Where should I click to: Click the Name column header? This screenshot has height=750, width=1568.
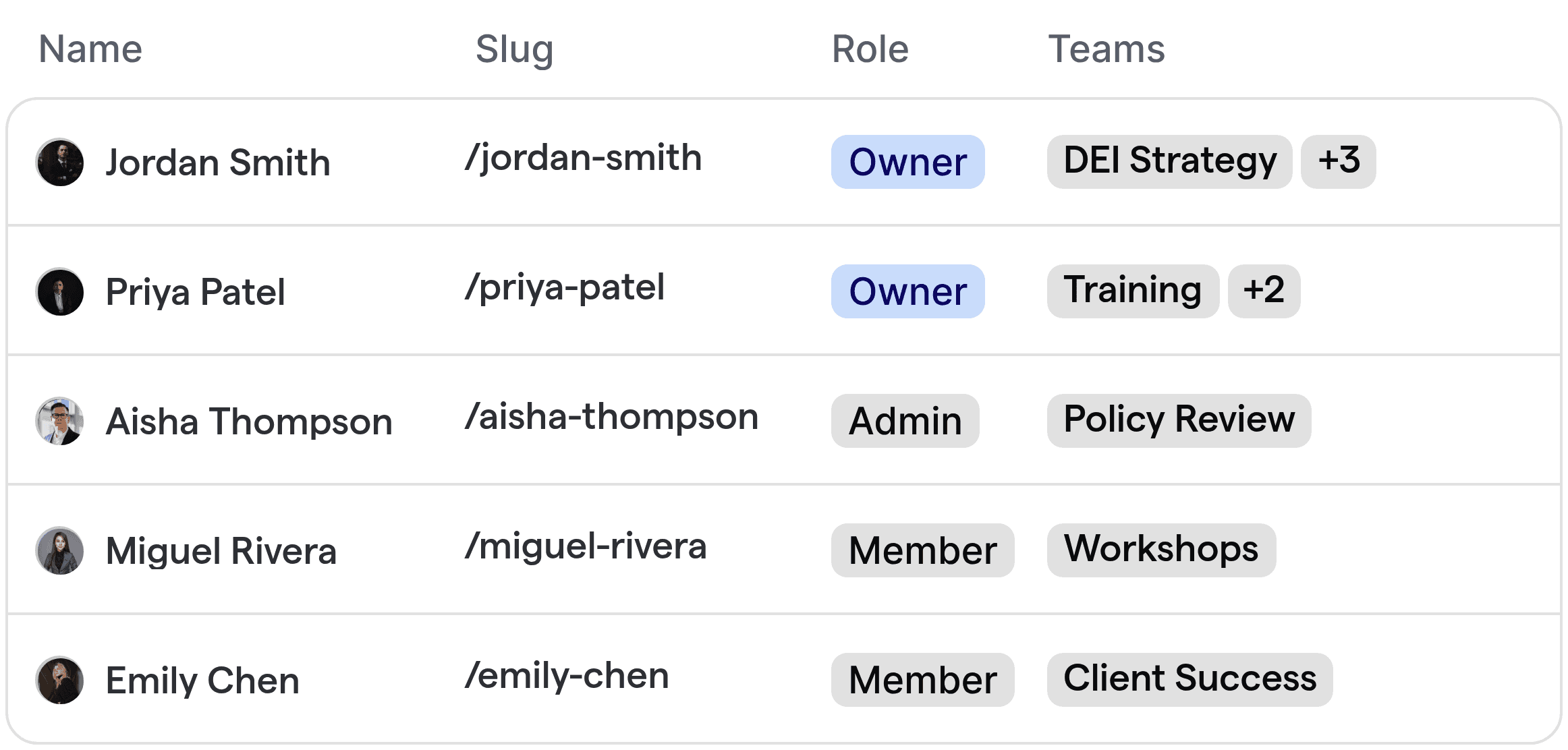[x=90, y=49]
